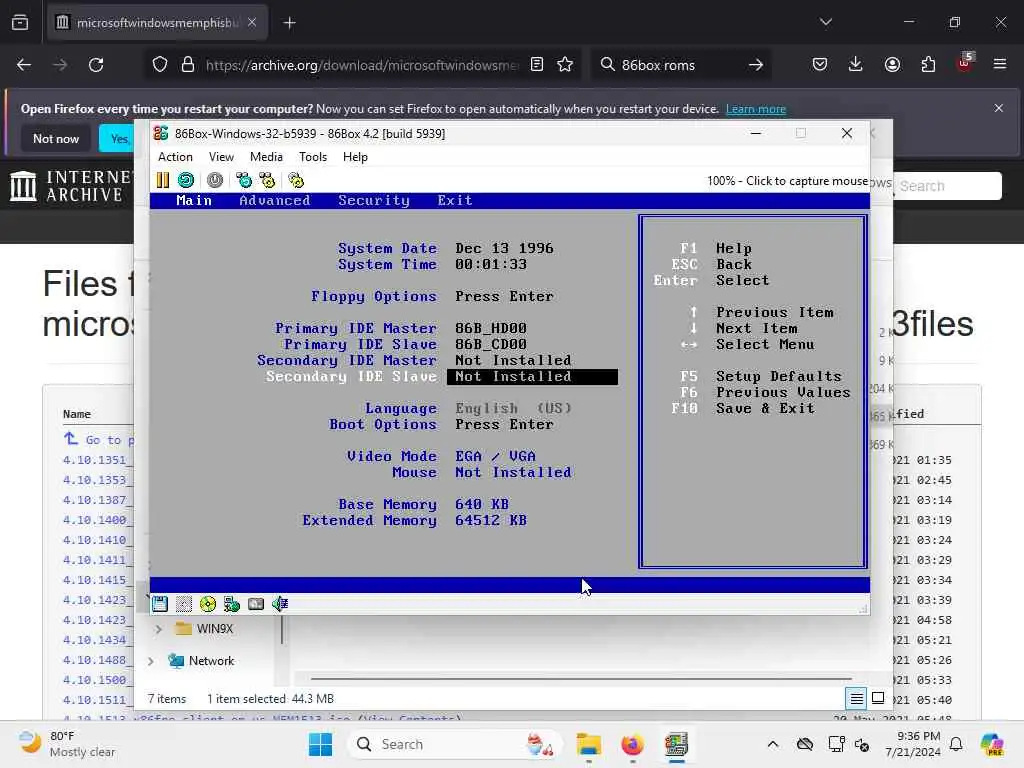
Task: Open the 86Box View menu
Action: coord(221,157)
